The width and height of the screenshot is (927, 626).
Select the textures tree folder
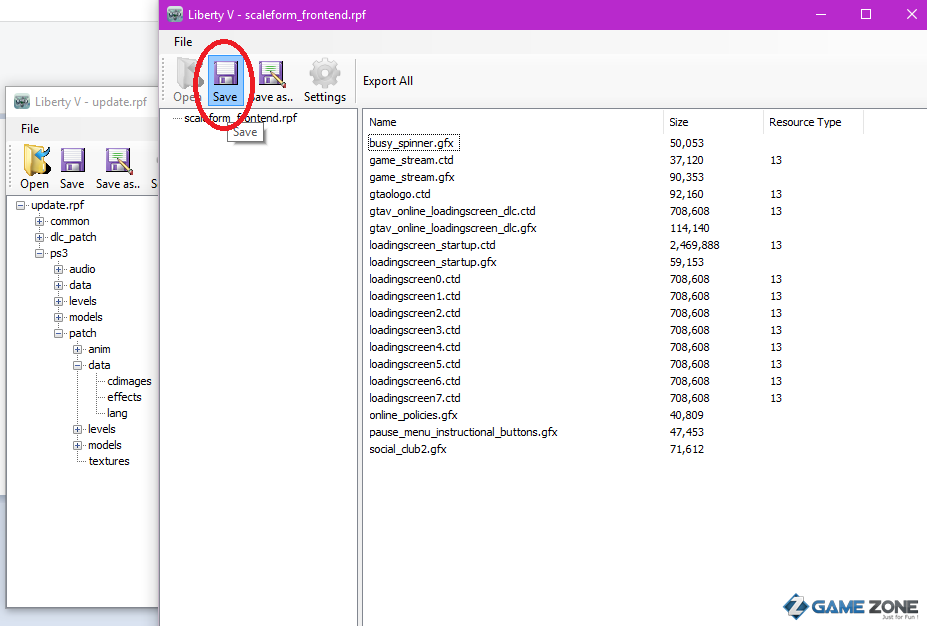[x=109, y=461]
